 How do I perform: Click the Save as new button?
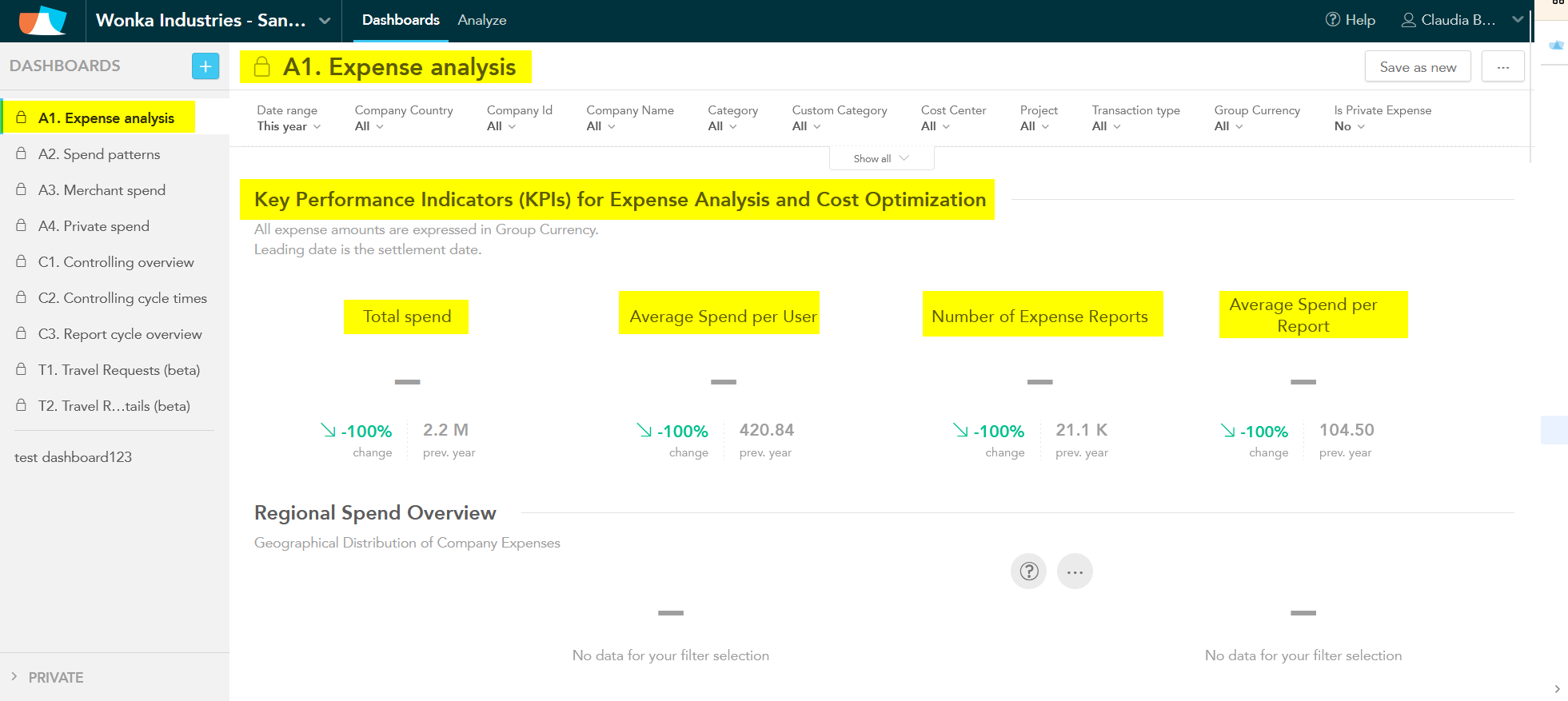point(1417,67)
